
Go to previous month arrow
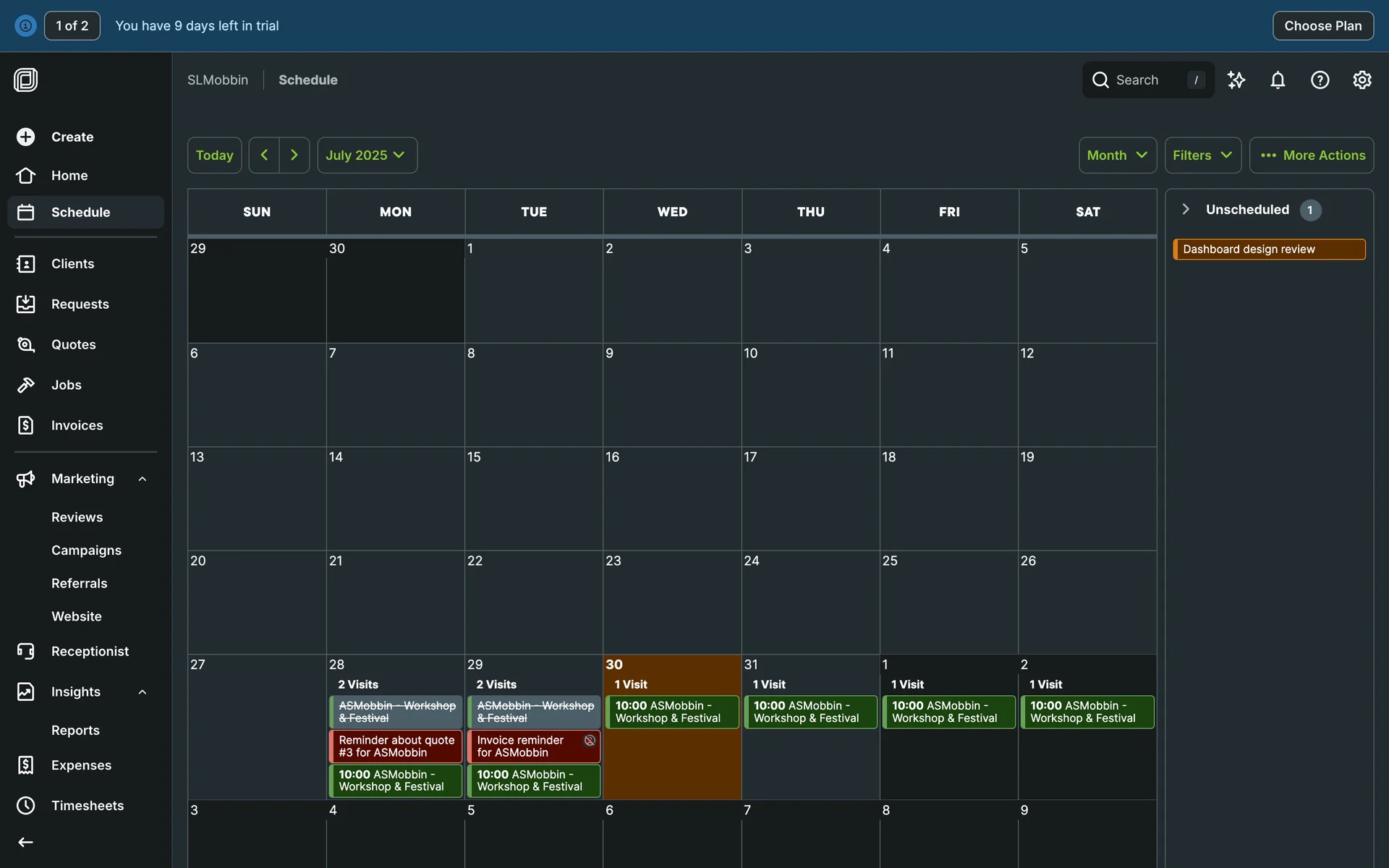coord(264,155)
